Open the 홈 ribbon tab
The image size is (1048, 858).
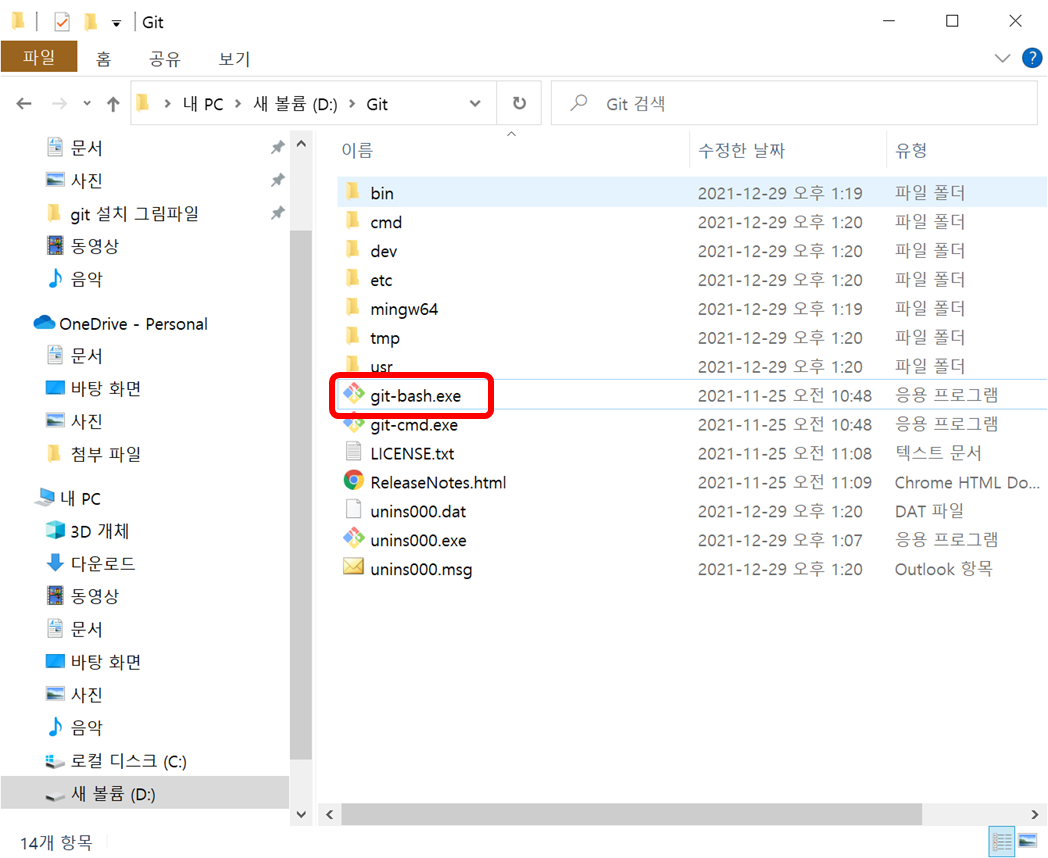click(103, 59)
